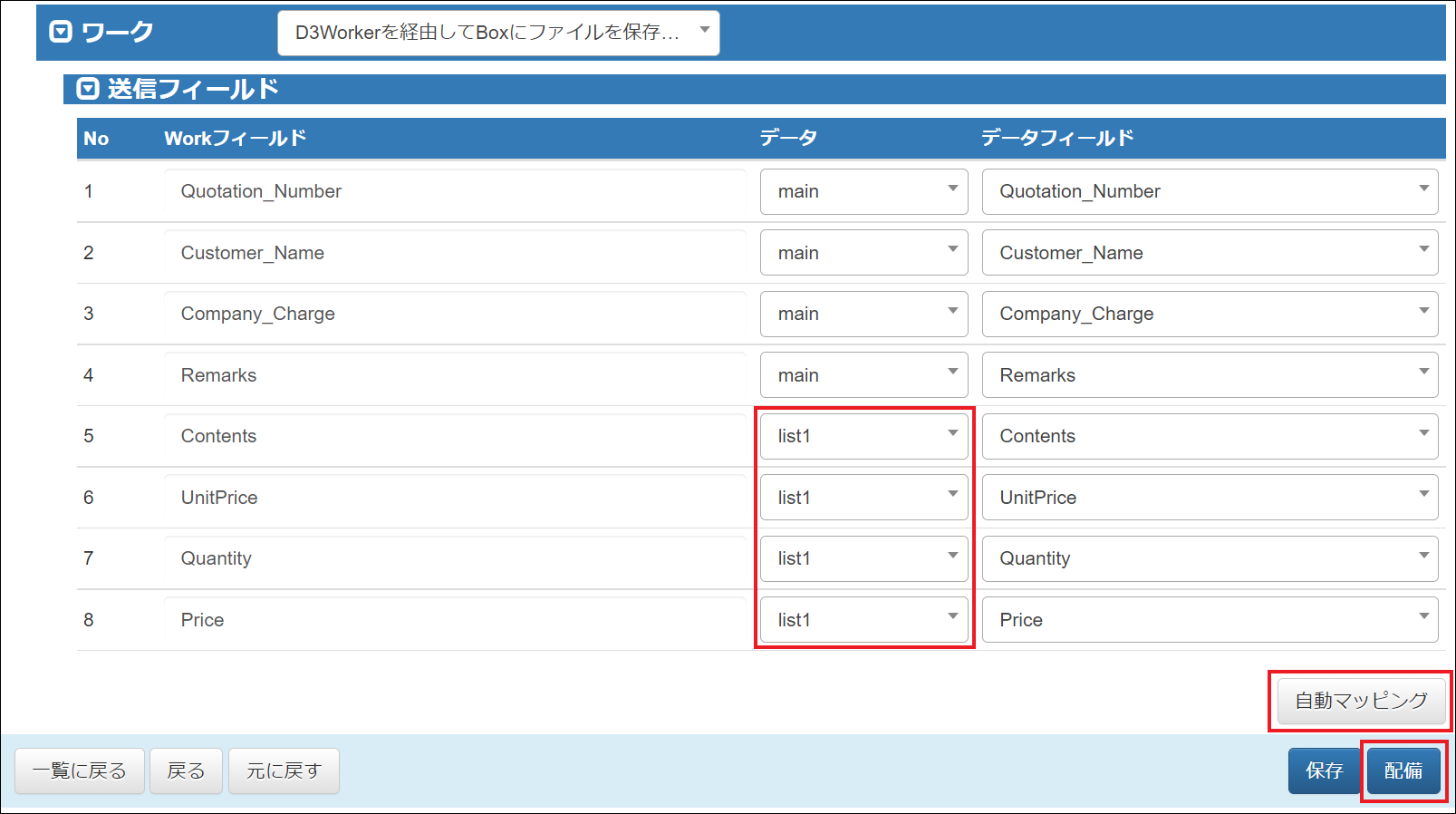1456x814 pixels.
Task: Open data dropdown for Company_Charge row
Action: (x=863, y=314)
